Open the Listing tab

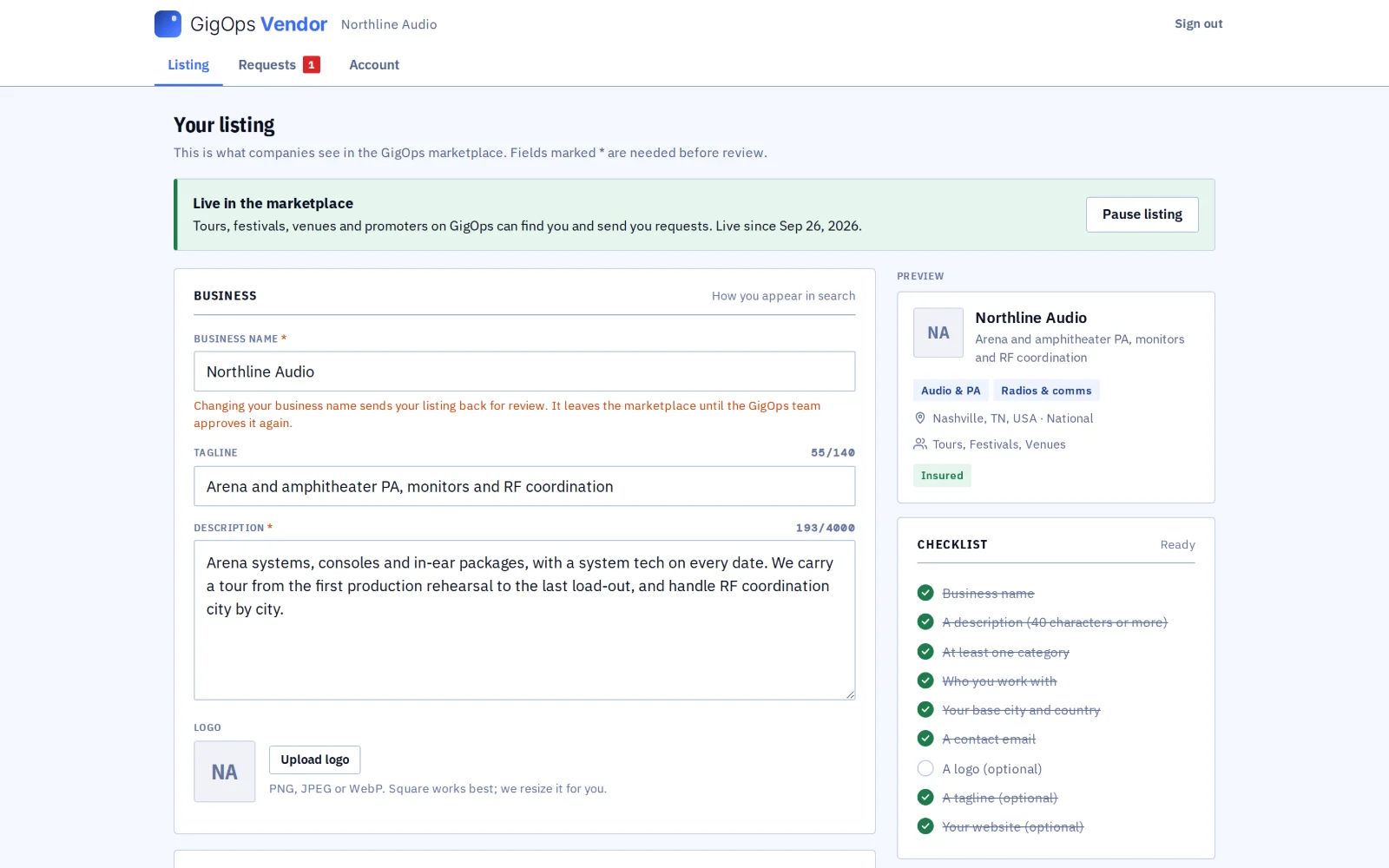click(188, 65)
